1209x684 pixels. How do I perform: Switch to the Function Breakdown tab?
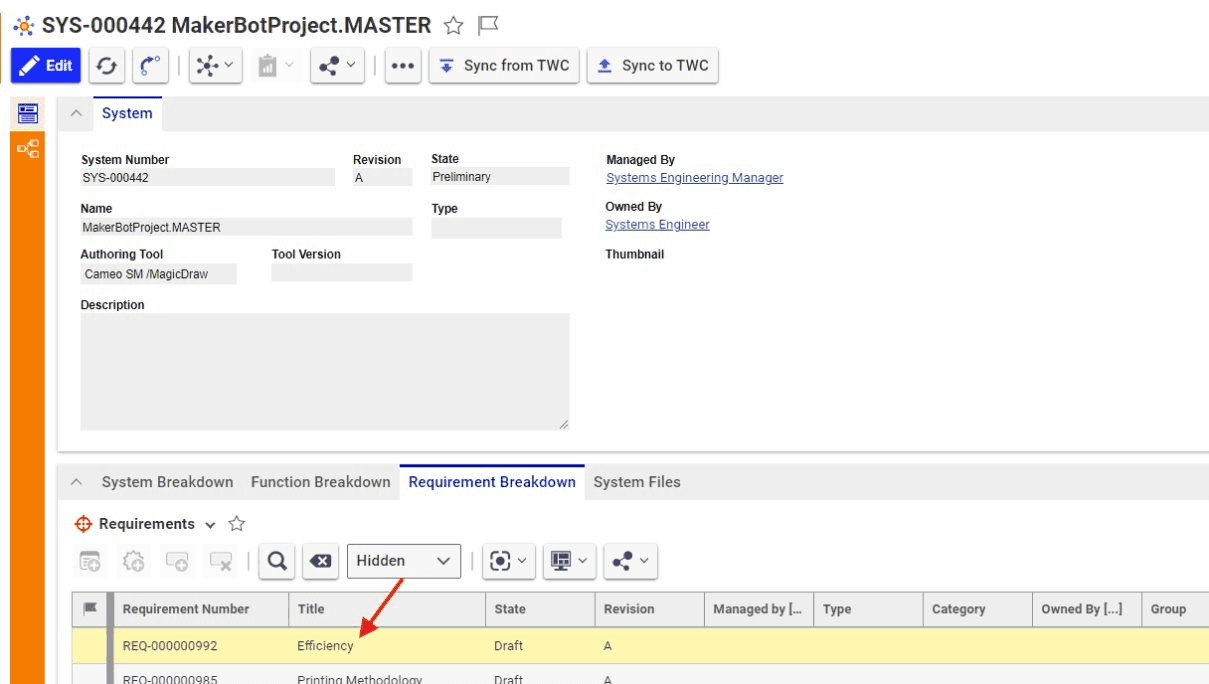pos(320,482)
